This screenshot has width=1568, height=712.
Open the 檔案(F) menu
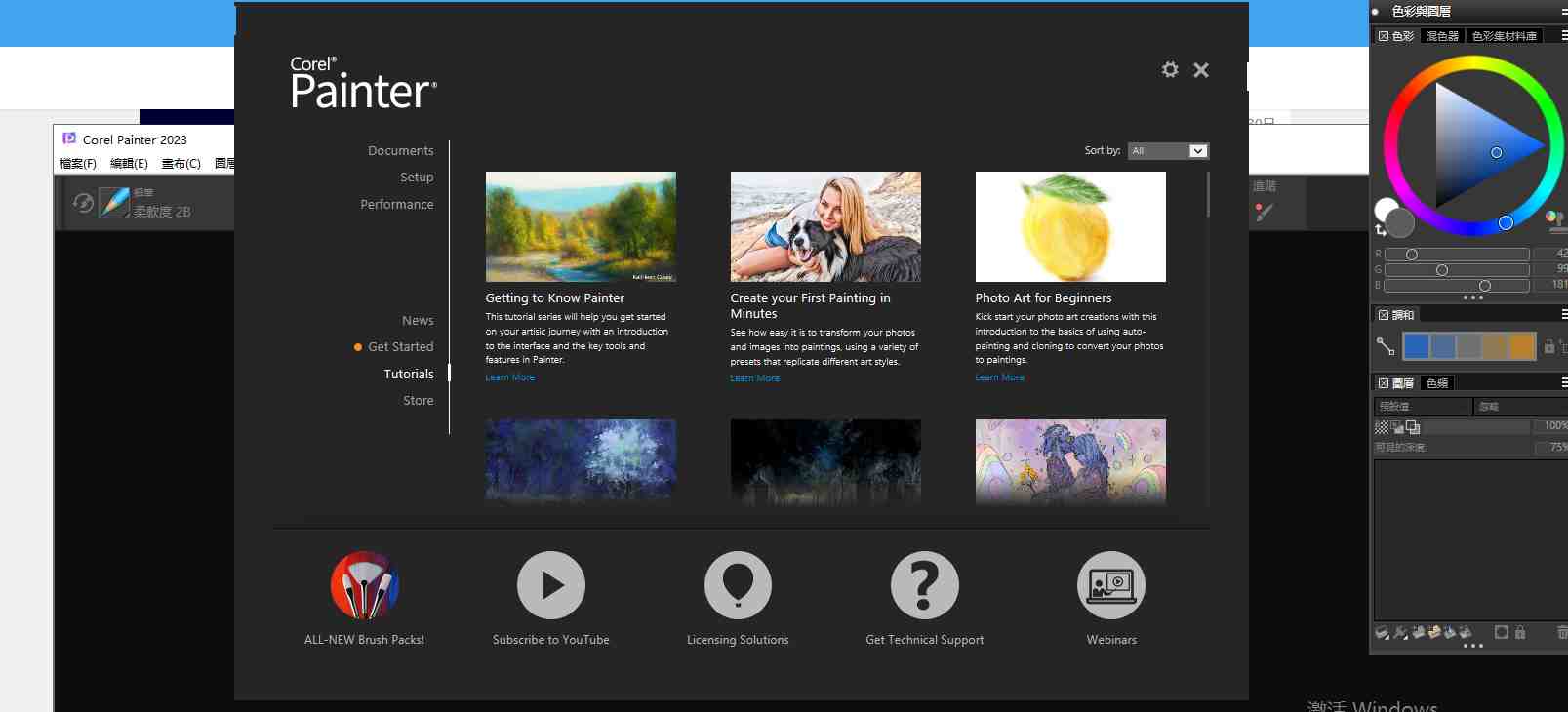tap(78, 164)
